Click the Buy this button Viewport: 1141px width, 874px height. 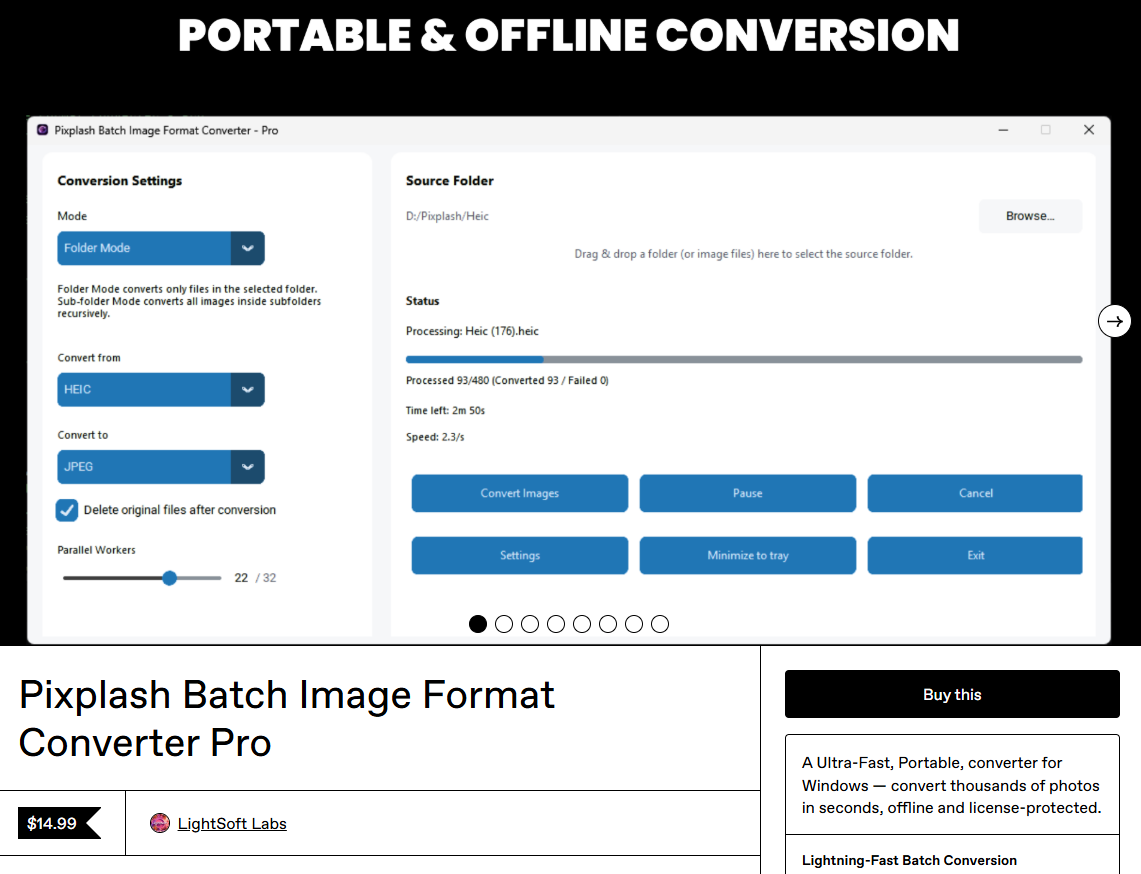click(952, 694)
